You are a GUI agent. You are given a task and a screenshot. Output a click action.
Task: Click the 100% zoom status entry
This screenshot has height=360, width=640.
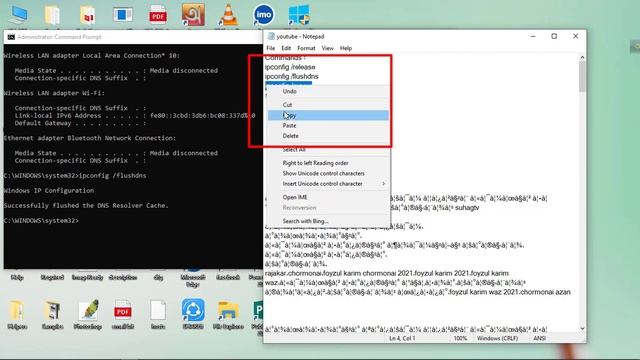[460, 338]
